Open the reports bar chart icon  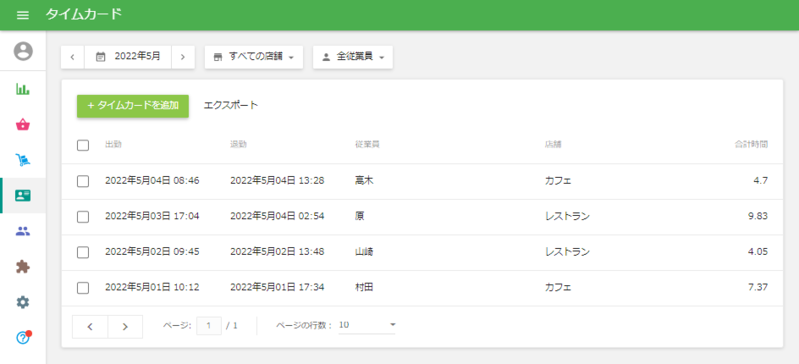[23, 89]
